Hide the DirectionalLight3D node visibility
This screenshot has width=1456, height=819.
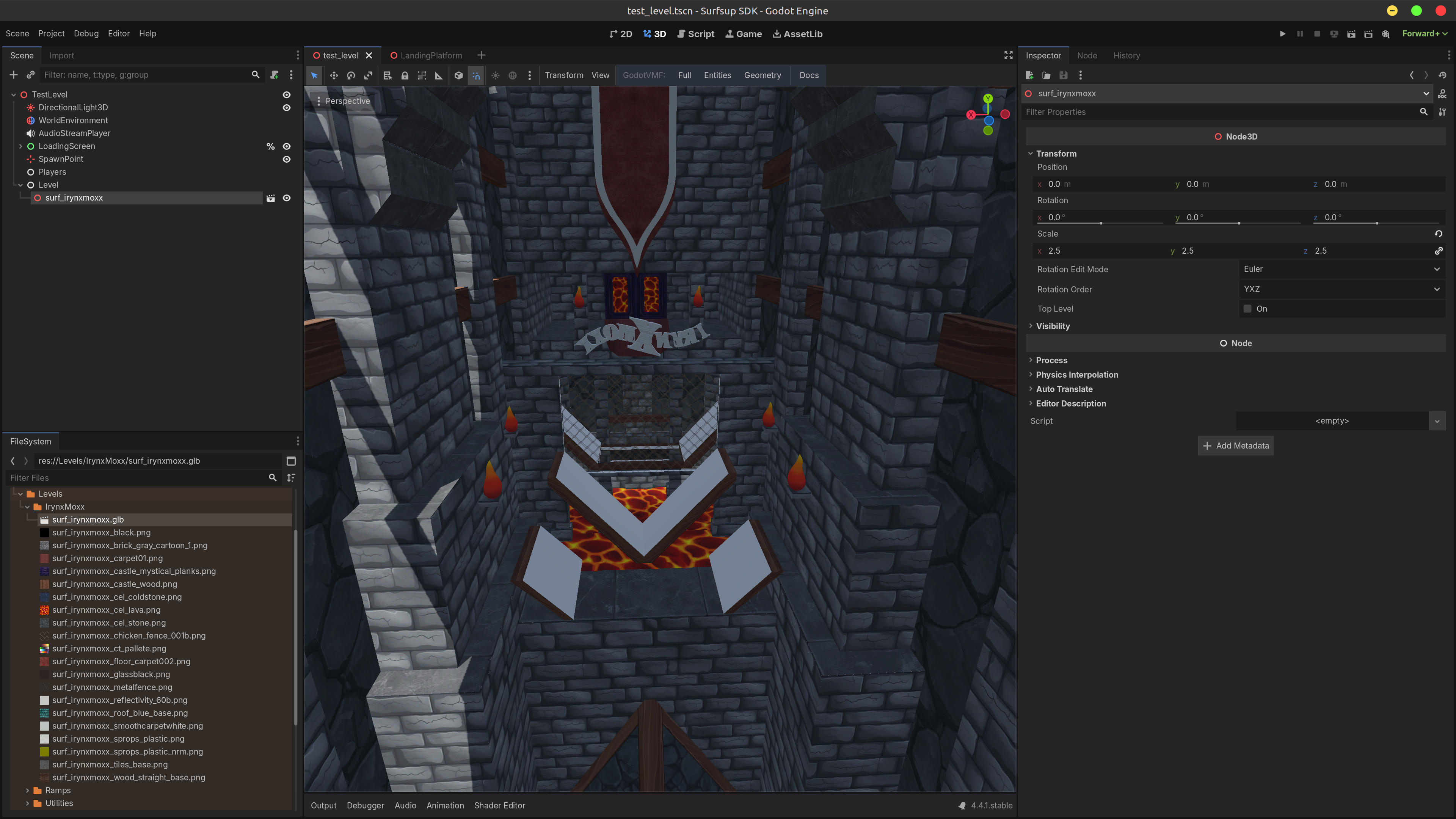(x=287, y=107)
